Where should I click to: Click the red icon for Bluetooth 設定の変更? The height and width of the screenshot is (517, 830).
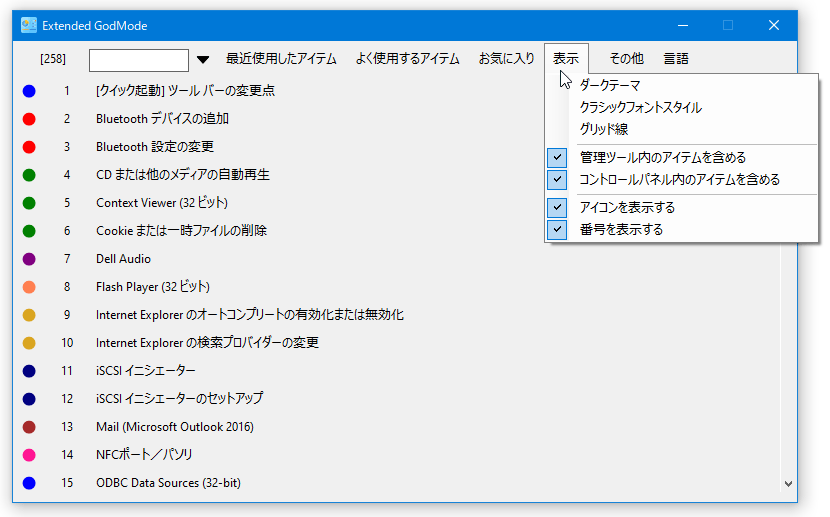click(x=29, y=147)
